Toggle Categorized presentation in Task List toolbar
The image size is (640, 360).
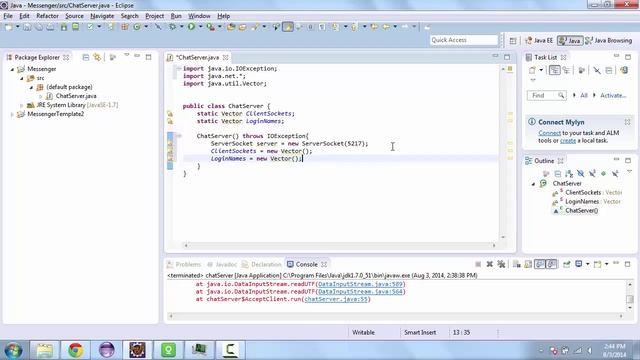(554, 70)
